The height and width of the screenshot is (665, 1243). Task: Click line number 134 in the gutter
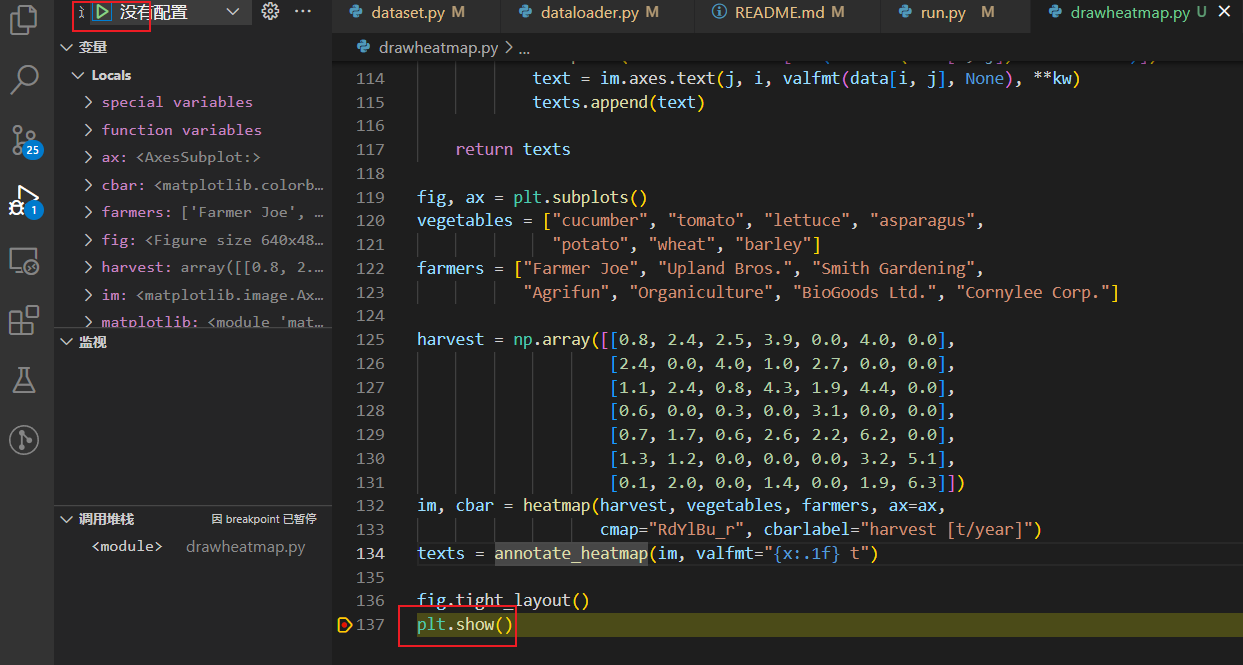point(370,553)
